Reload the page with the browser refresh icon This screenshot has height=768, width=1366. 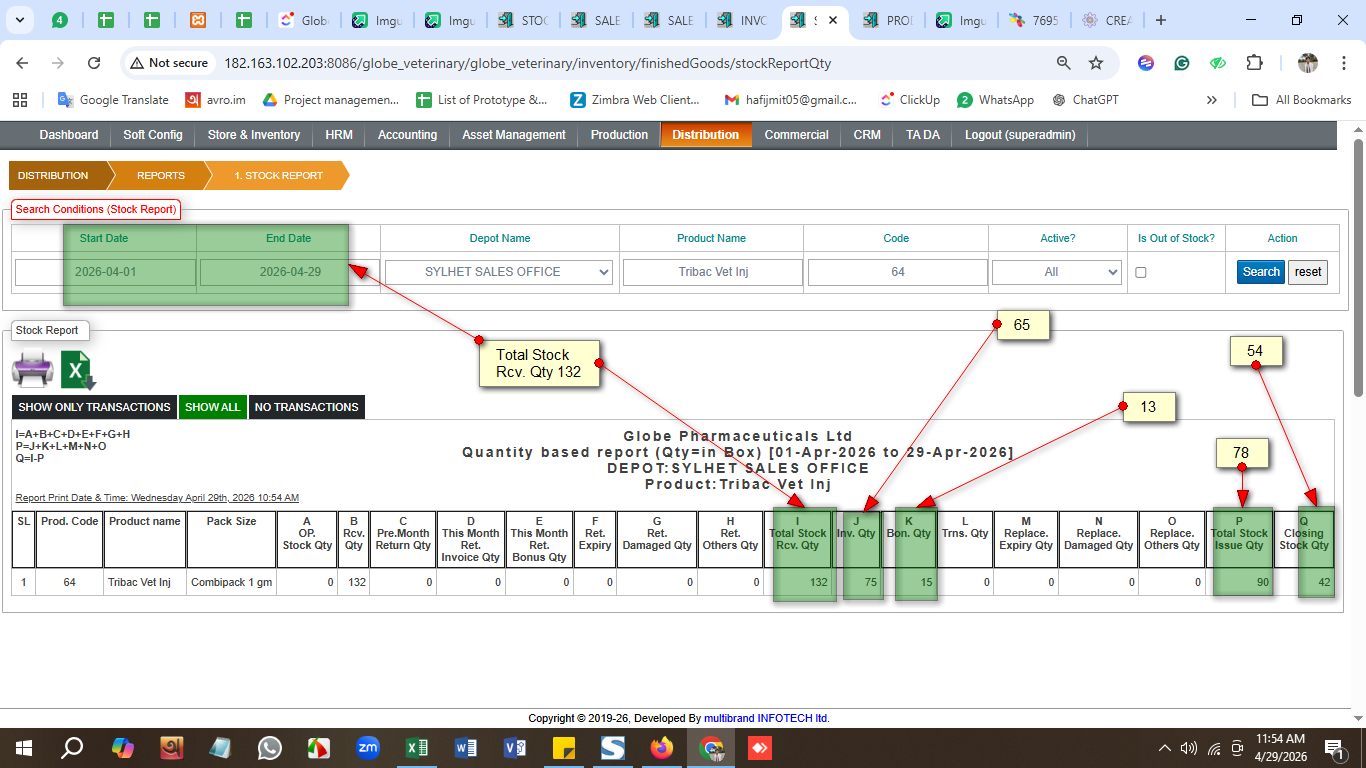point(94,63)
